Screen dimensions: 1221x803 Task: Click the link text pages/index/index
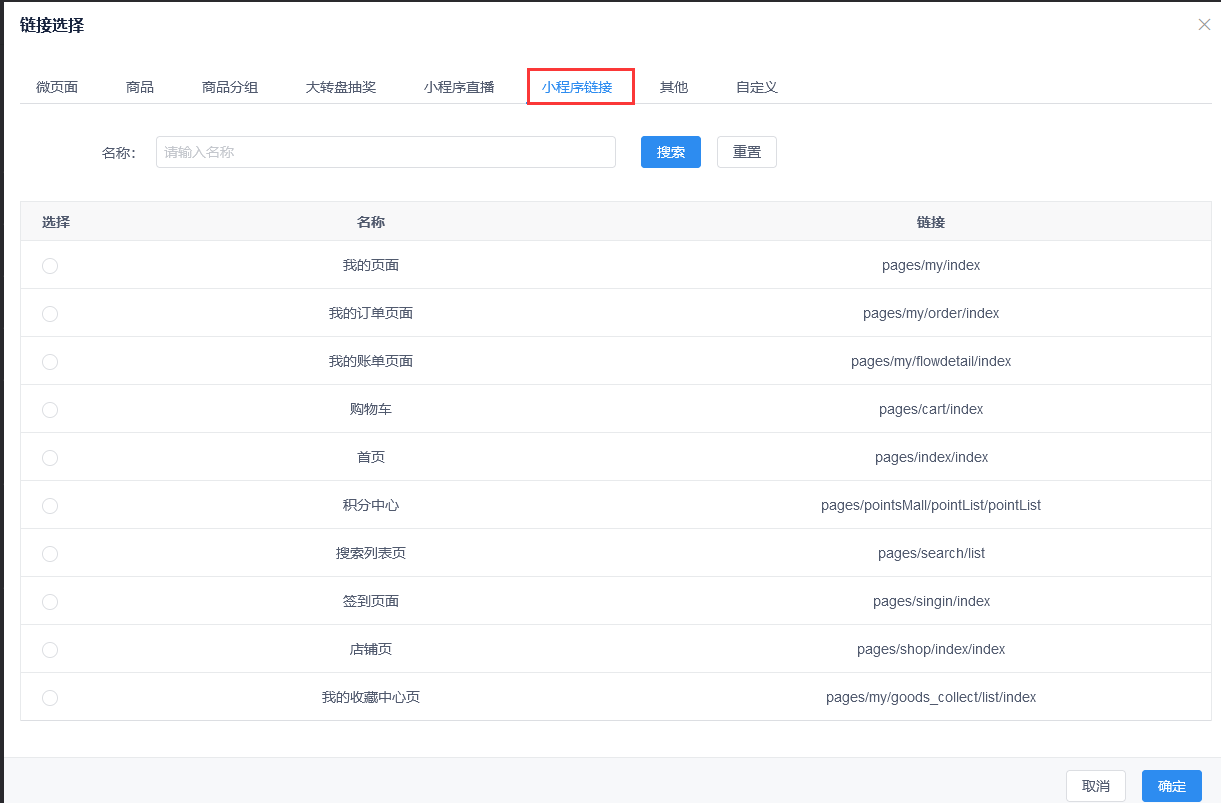coord(931,457)
